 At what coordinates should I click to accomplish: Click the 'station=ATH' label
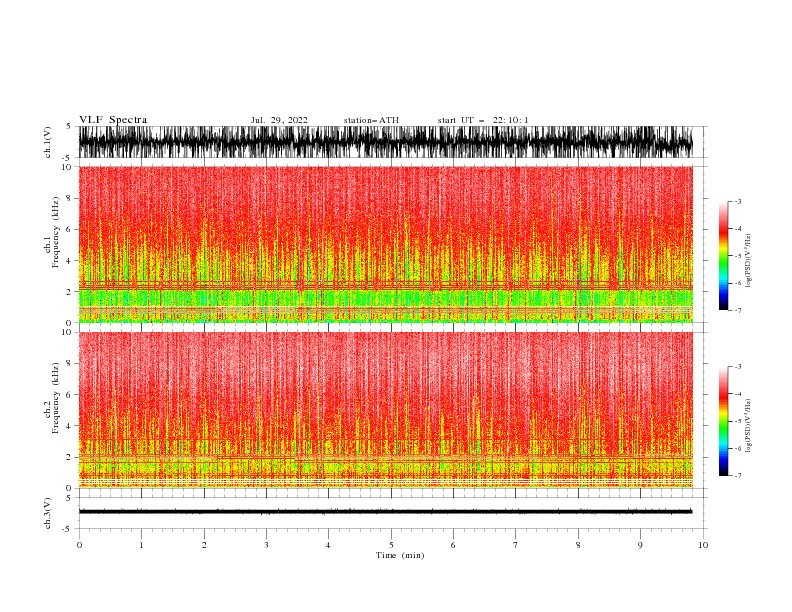point(371,120)
